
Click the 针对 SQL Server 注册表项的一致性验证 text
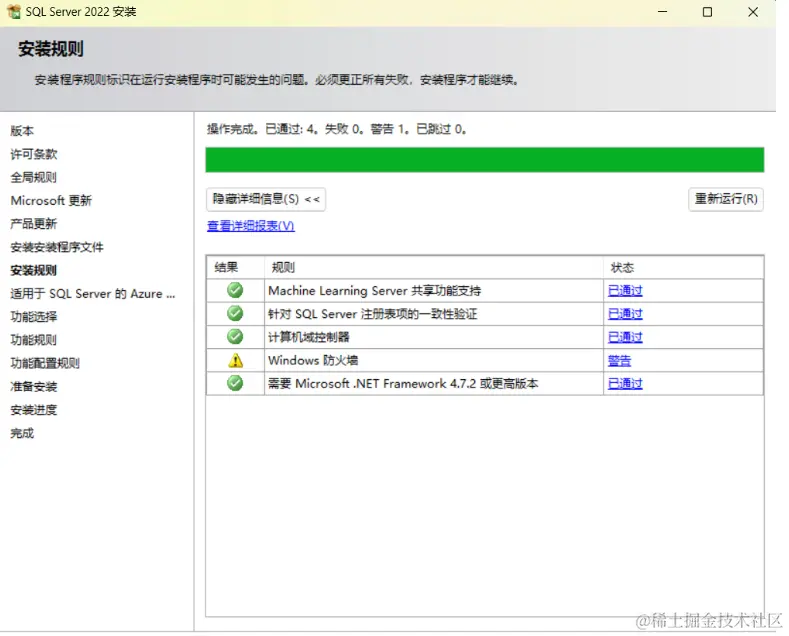[x=372, y=314]
